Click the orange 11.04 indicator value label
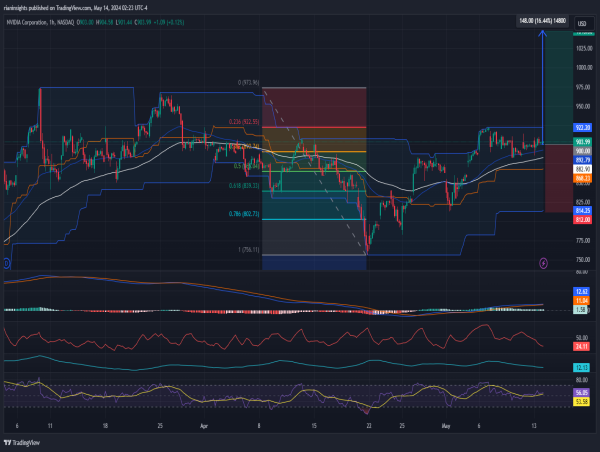Screen dimensions: 600x452 pyautogui.click(x=581, y=301)
